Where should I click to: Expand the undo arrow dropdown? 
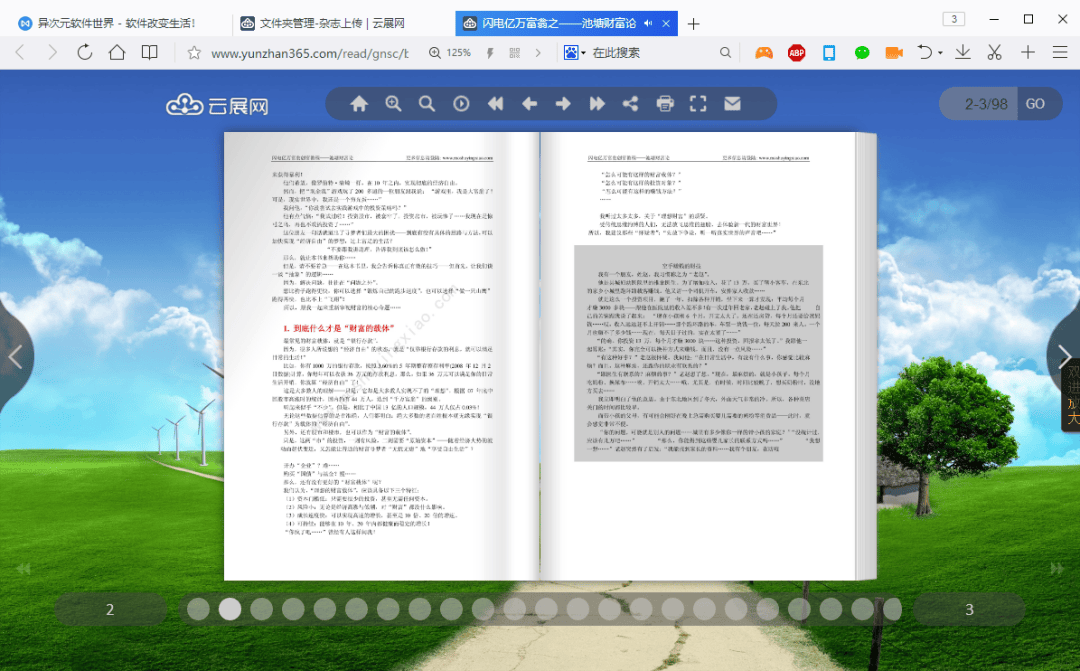coord(940,53)
